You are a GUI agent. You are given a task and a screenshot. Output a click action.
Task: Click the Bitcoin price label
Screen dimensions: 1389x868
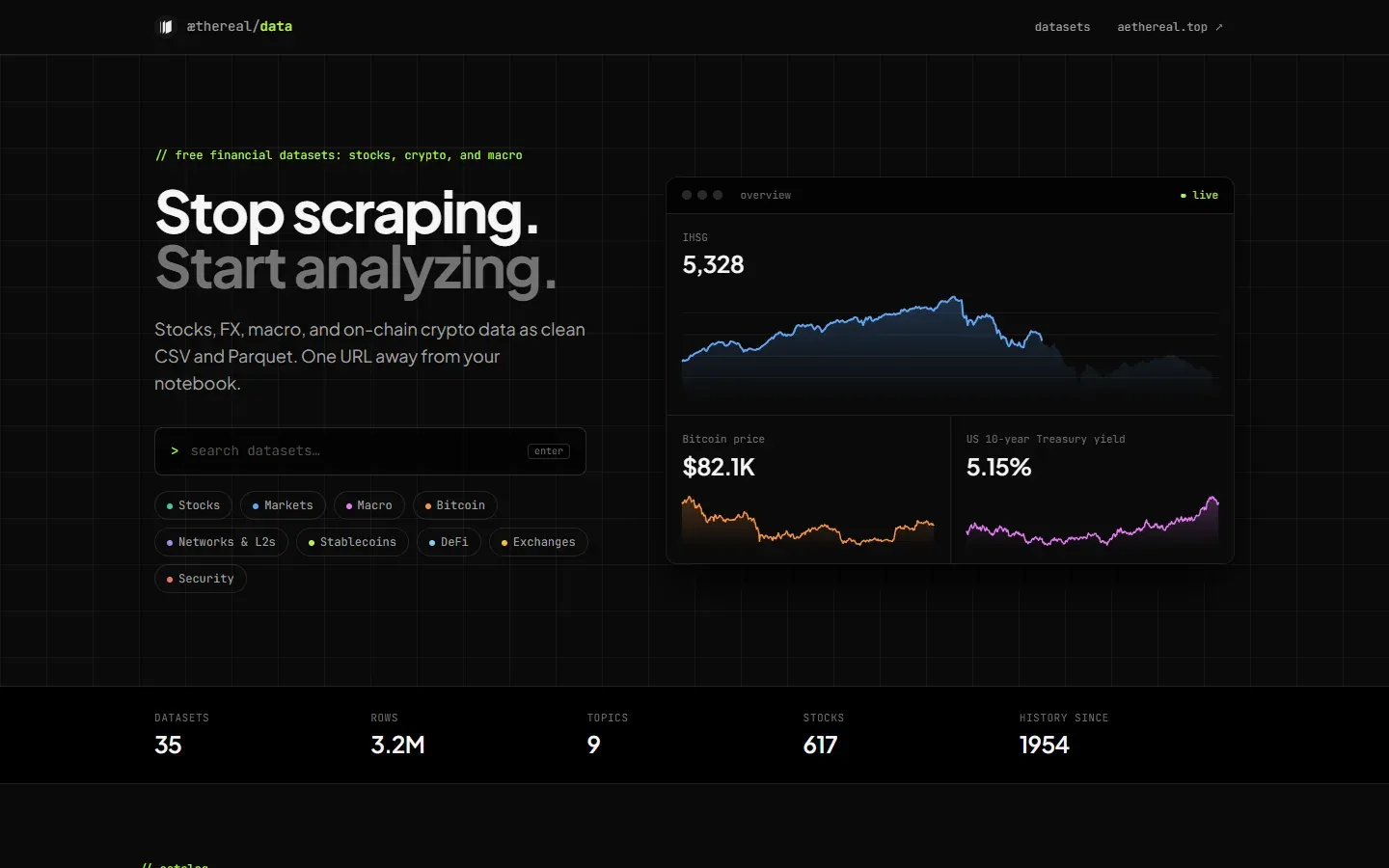tap(723, 439)
